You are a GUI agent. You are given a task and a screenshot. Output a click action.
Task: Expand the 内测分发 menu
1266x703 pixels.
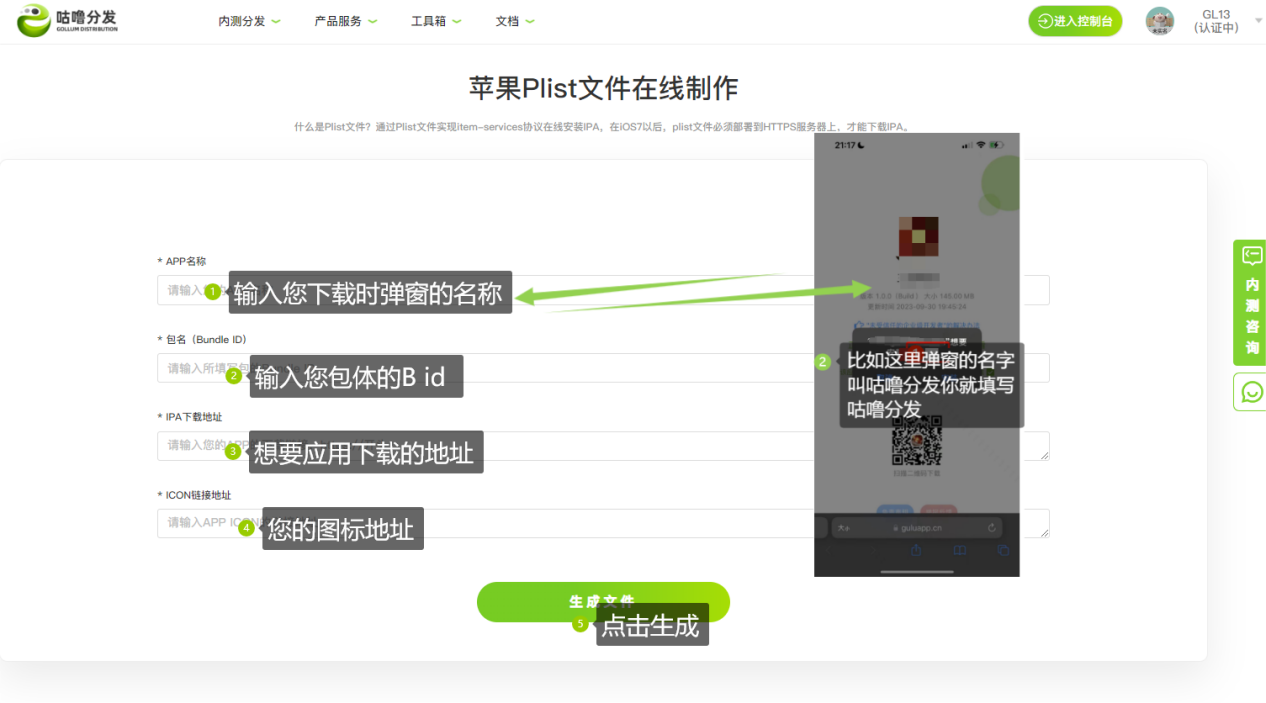pos(249,21)
